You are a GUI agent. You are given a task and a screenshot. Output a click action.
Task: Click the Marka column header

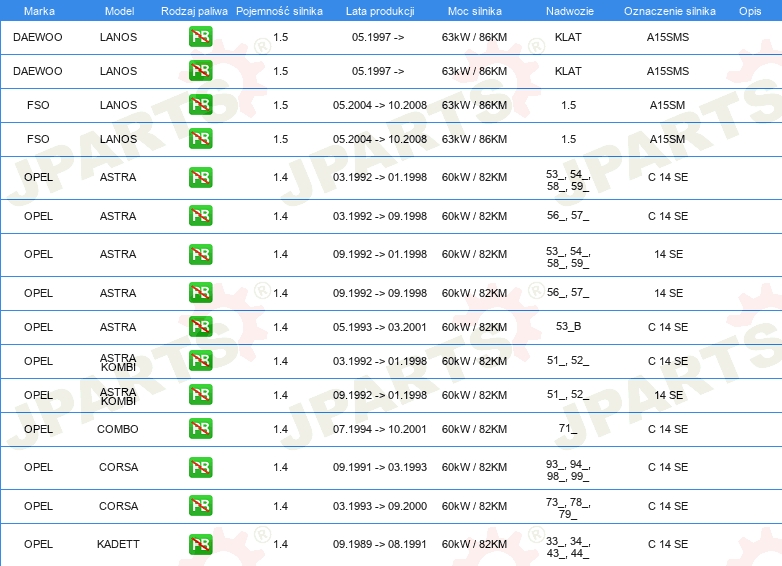39,11
